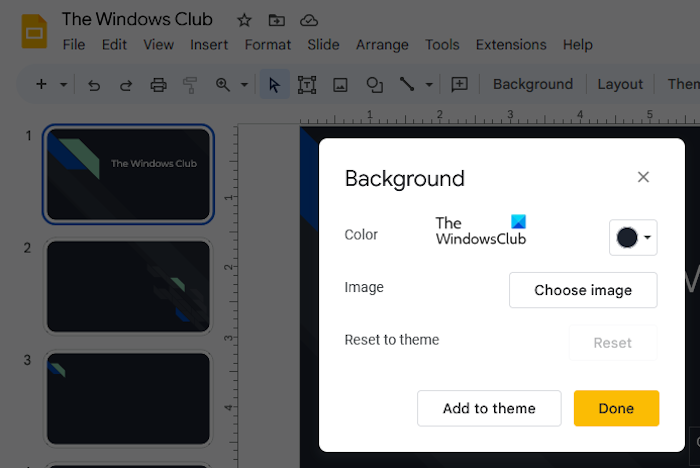The height and width of the screenshot is (468, 700).
Task: Check the cloud document status icon
Action: [x=308, y=20]
